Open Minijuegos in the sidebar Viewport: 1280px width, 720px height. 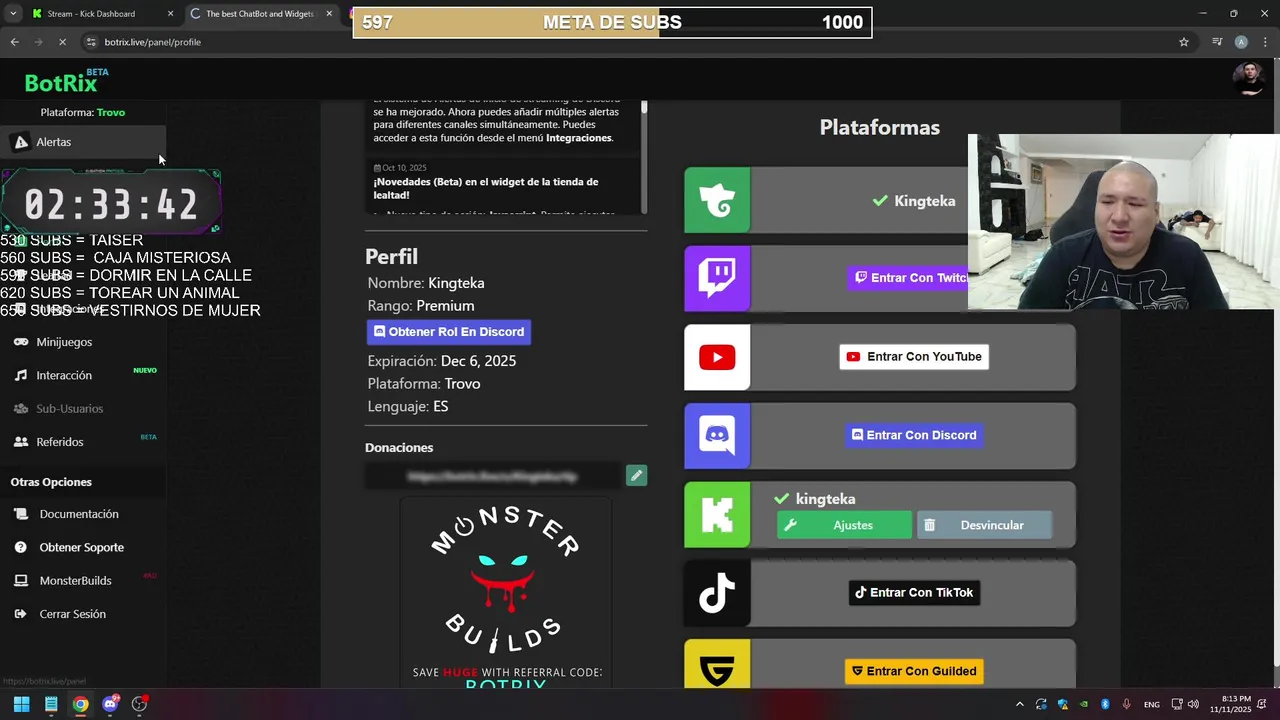[x=83, y=342]
